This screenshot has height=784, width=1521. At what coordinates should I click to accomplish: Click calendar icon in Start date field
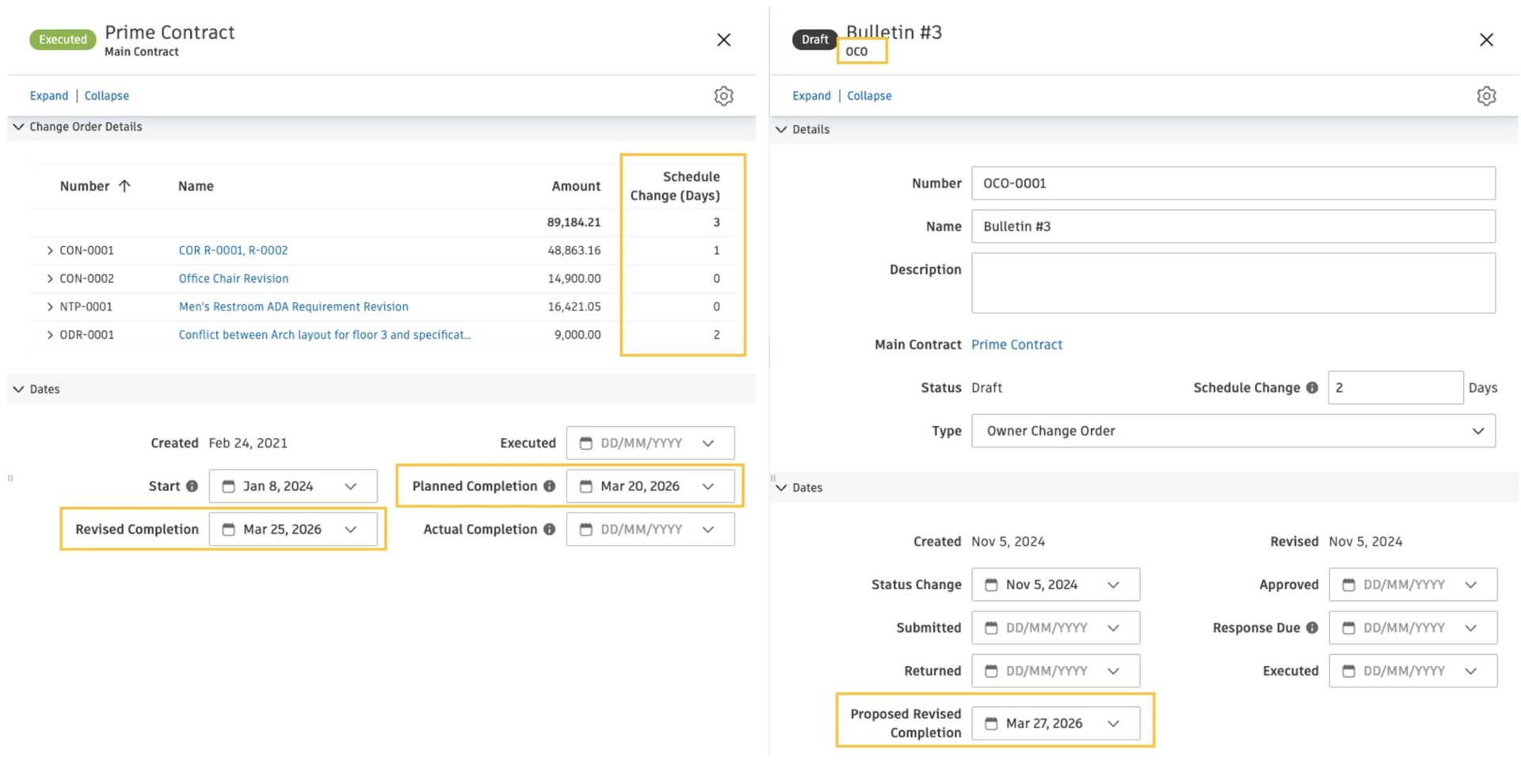(x=228, y=486)
